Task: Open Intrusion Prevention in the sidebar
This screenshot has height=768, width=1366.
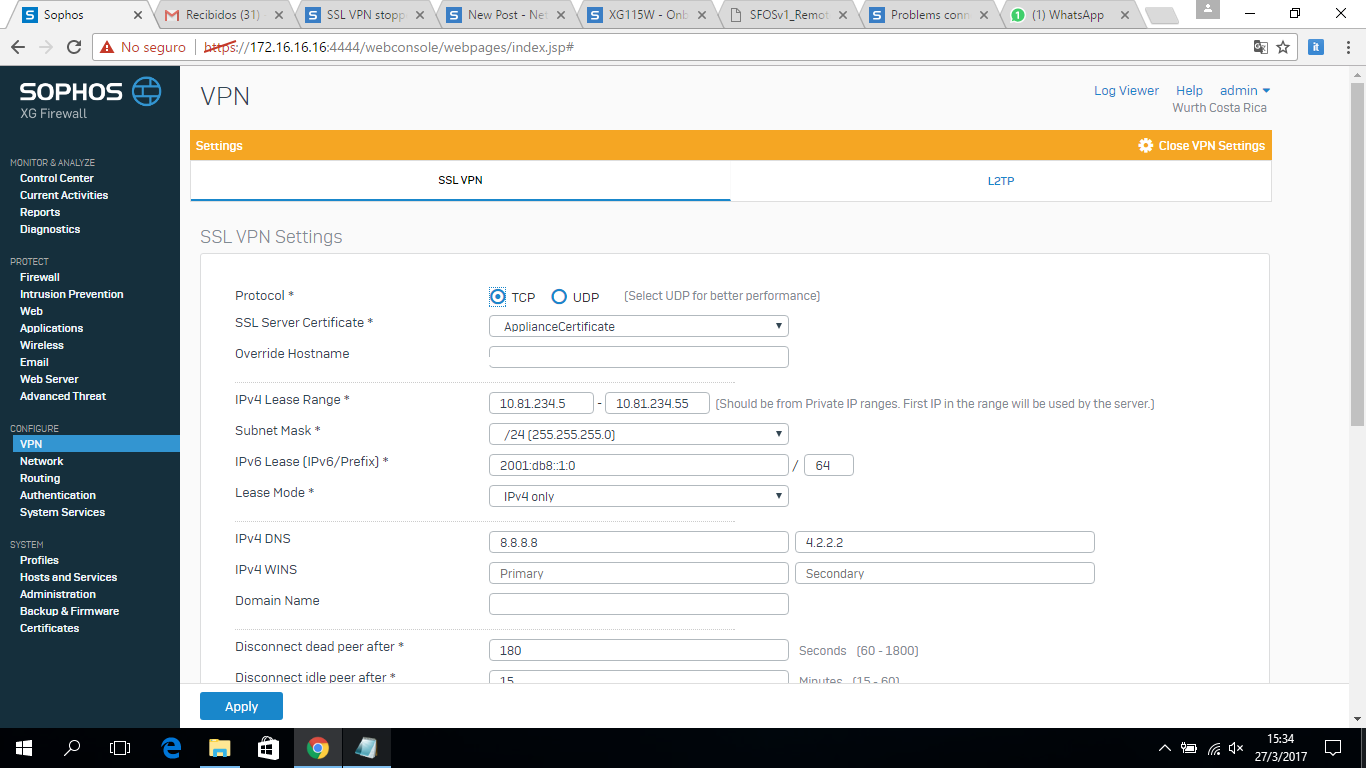Action: coord(72,294)
